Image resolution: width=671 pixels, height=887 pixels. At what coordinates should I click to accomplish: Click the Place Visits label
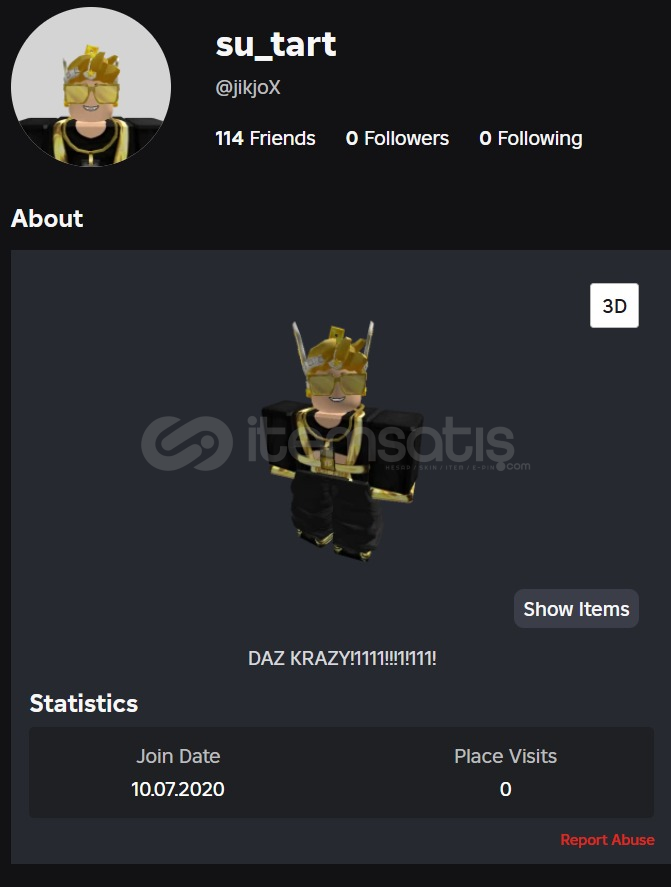505,756
